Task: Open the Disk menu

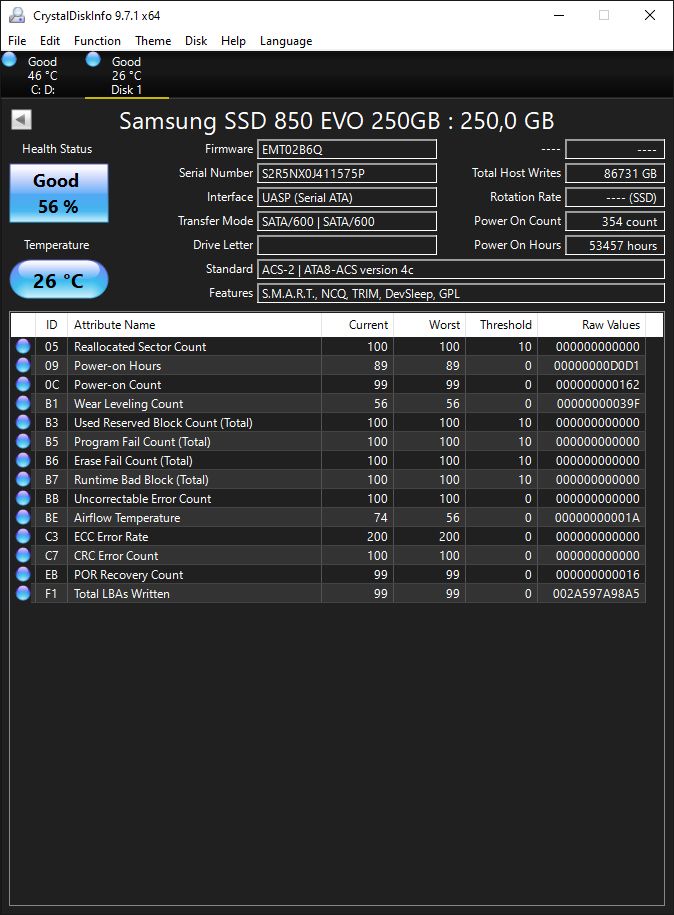Action: [196, 41]
